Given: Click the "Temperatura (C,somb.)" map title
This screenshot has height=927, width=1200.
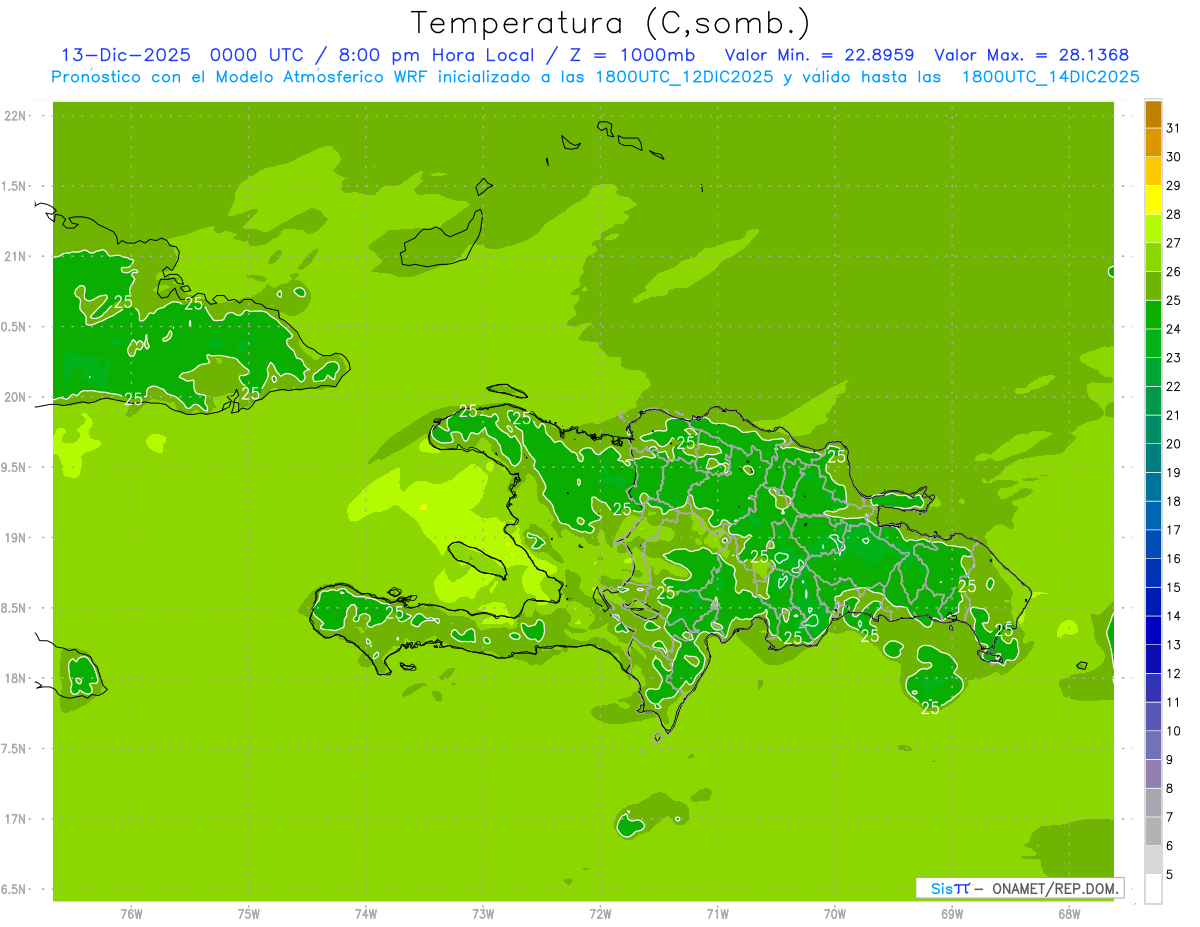Looking at the screenshot, I should [610, 24].
